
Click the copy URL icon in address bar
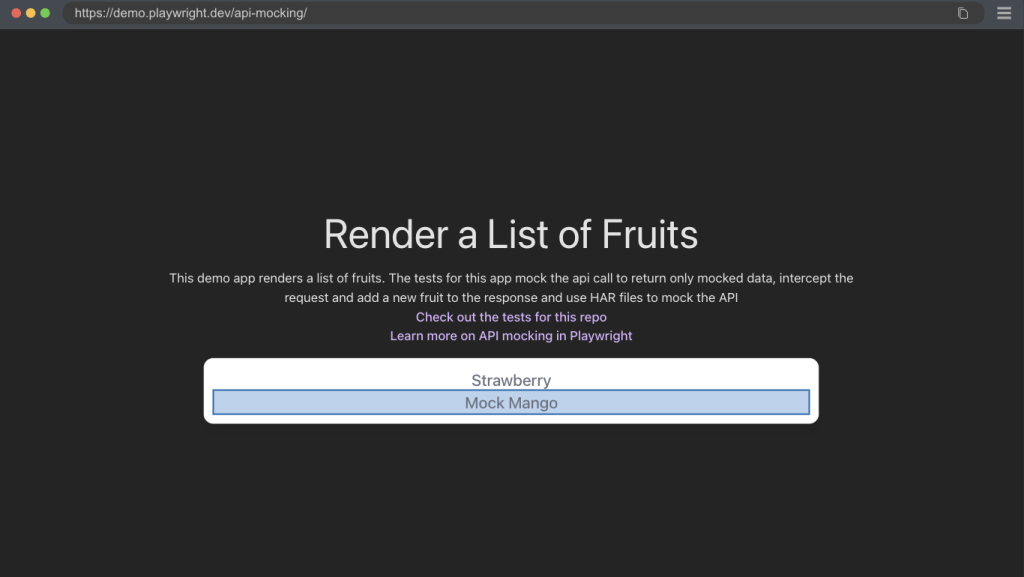coord(963,13)
